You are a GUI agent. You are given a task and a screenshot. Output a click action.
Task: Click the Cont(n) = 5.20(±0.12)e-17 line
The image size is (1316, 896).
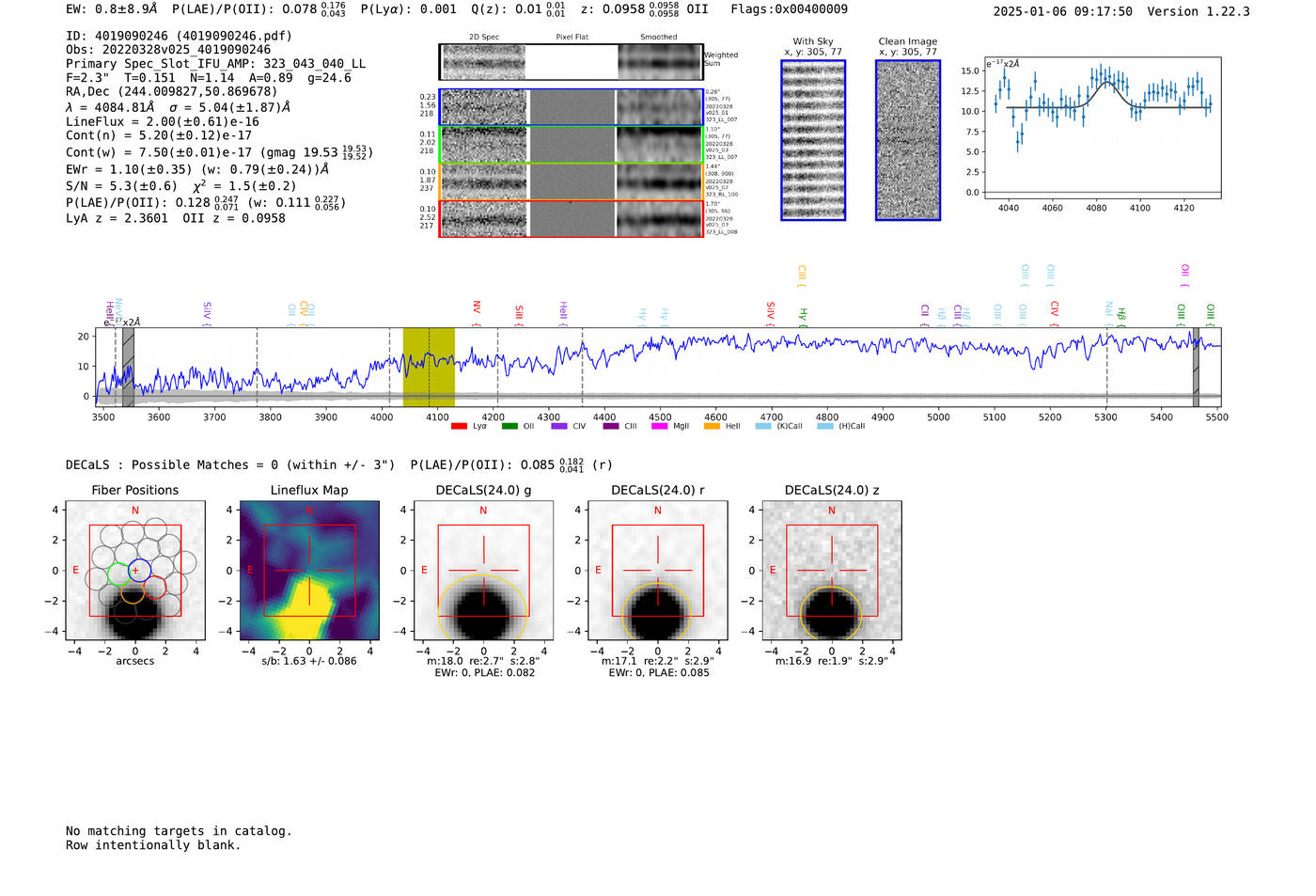159,136
